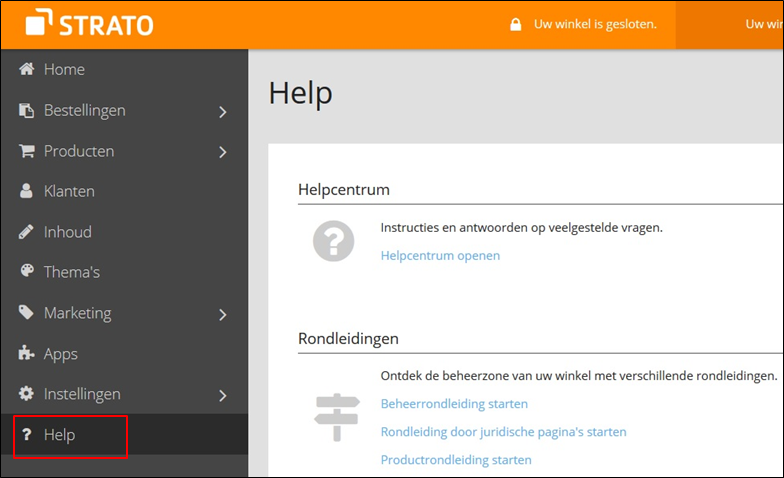Click the Ontdek de beheerzone description text

(579, 376)
